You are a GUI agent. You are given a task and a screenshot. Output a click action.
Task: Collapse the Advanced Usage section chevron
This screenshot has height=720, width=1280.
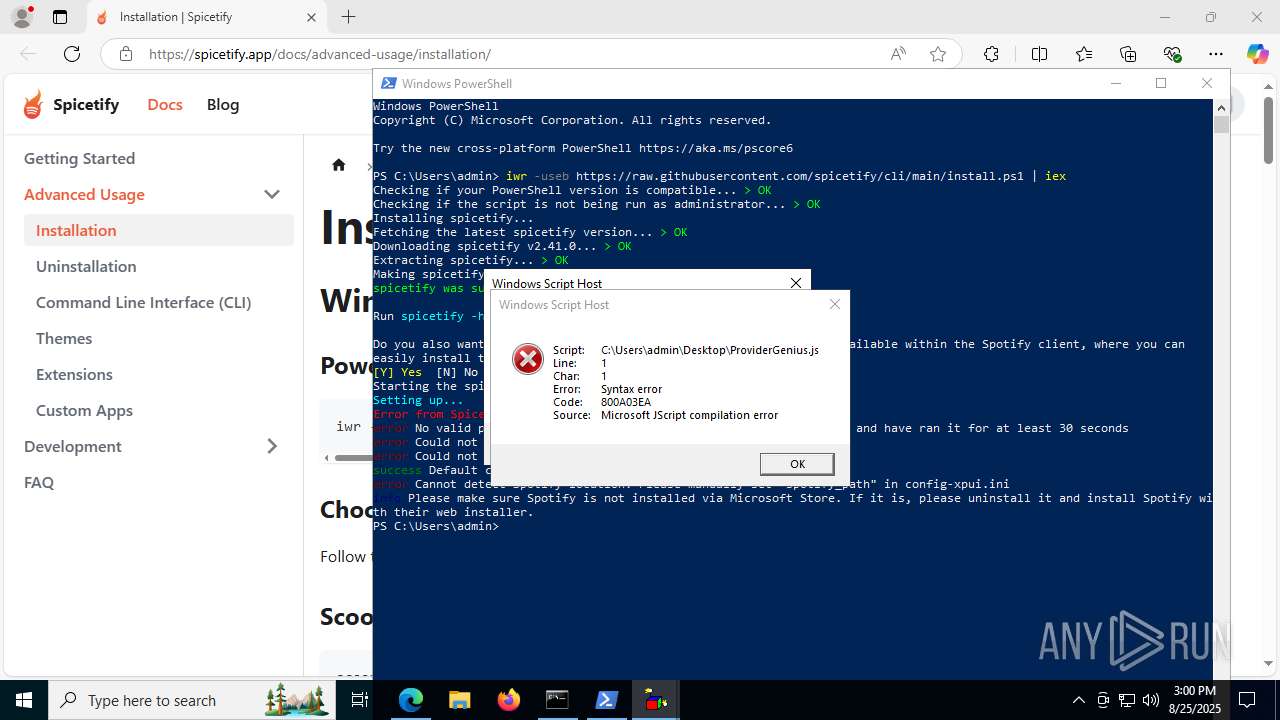coord(272,194)
